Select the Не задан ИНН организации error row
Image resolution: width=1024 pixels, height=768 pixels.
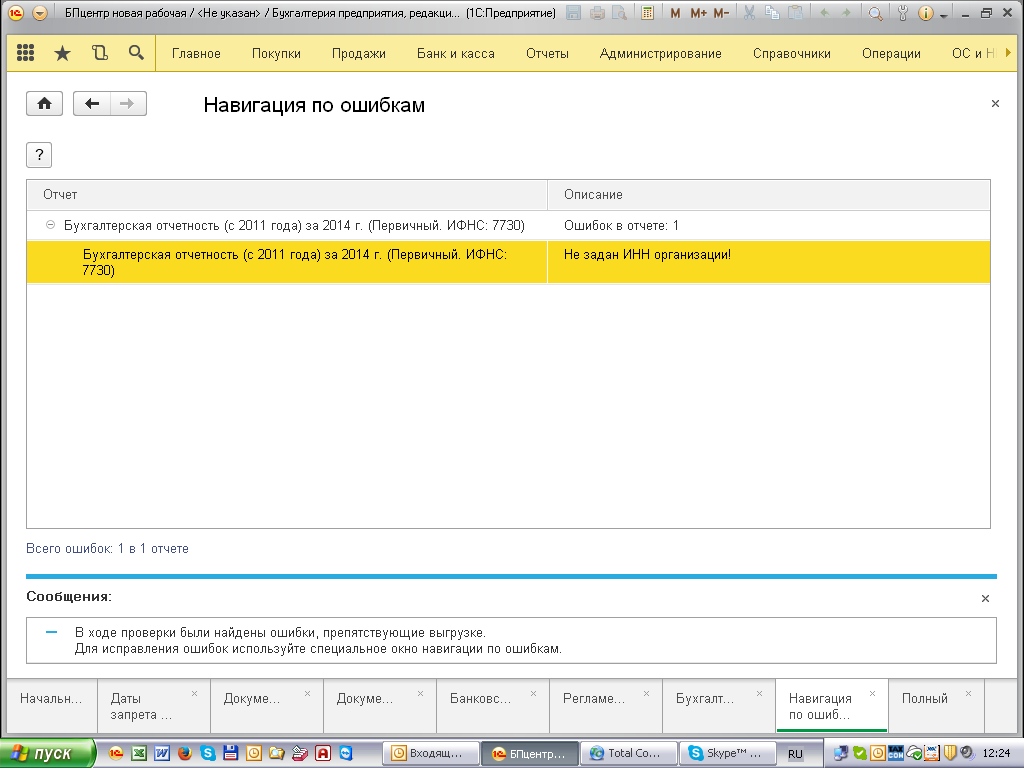click(647, 255)
